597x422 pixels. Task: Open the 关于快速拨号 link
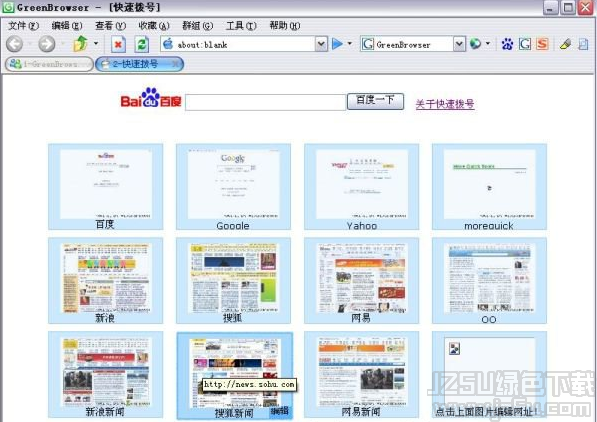click(x=445, y=104)
